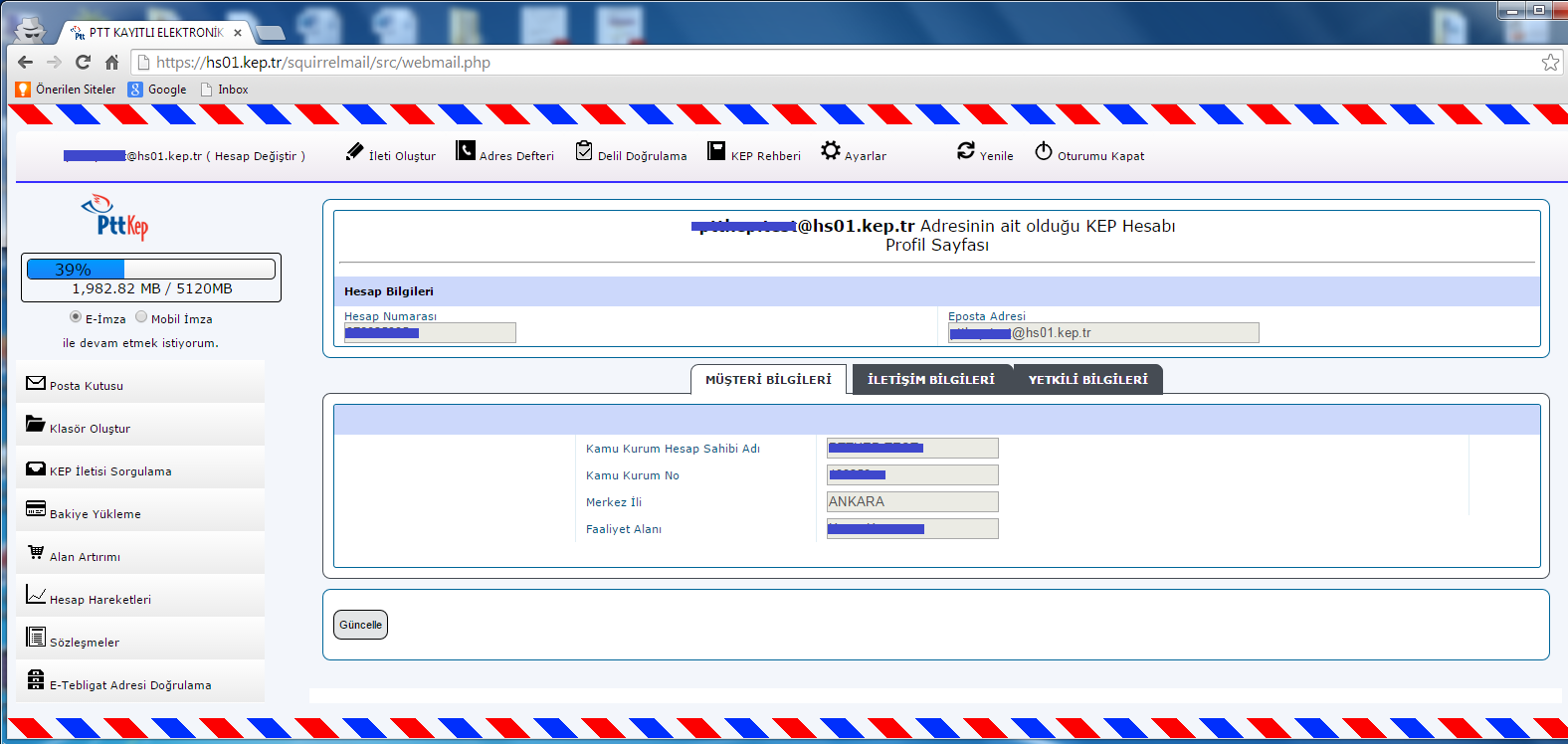This screenshot has height=744, width=1568.
Task: Click the Klasör Oluştur folder icon
Action: click(x=36, y=423)
